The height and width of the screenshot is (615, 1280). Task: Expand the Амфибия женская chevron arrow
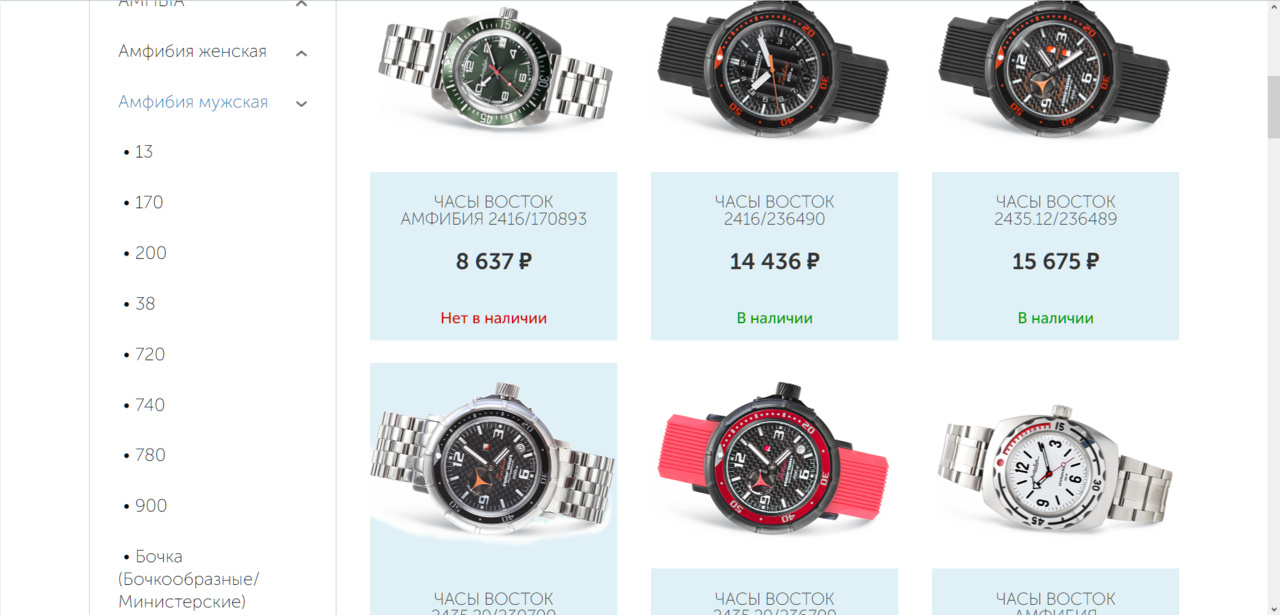click(x=302, y=53)
